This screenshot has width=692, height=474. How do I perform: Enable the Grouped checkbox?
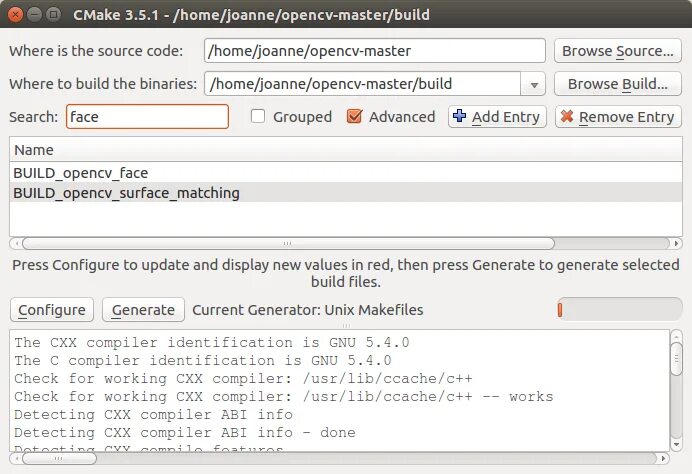pos(258,117)
